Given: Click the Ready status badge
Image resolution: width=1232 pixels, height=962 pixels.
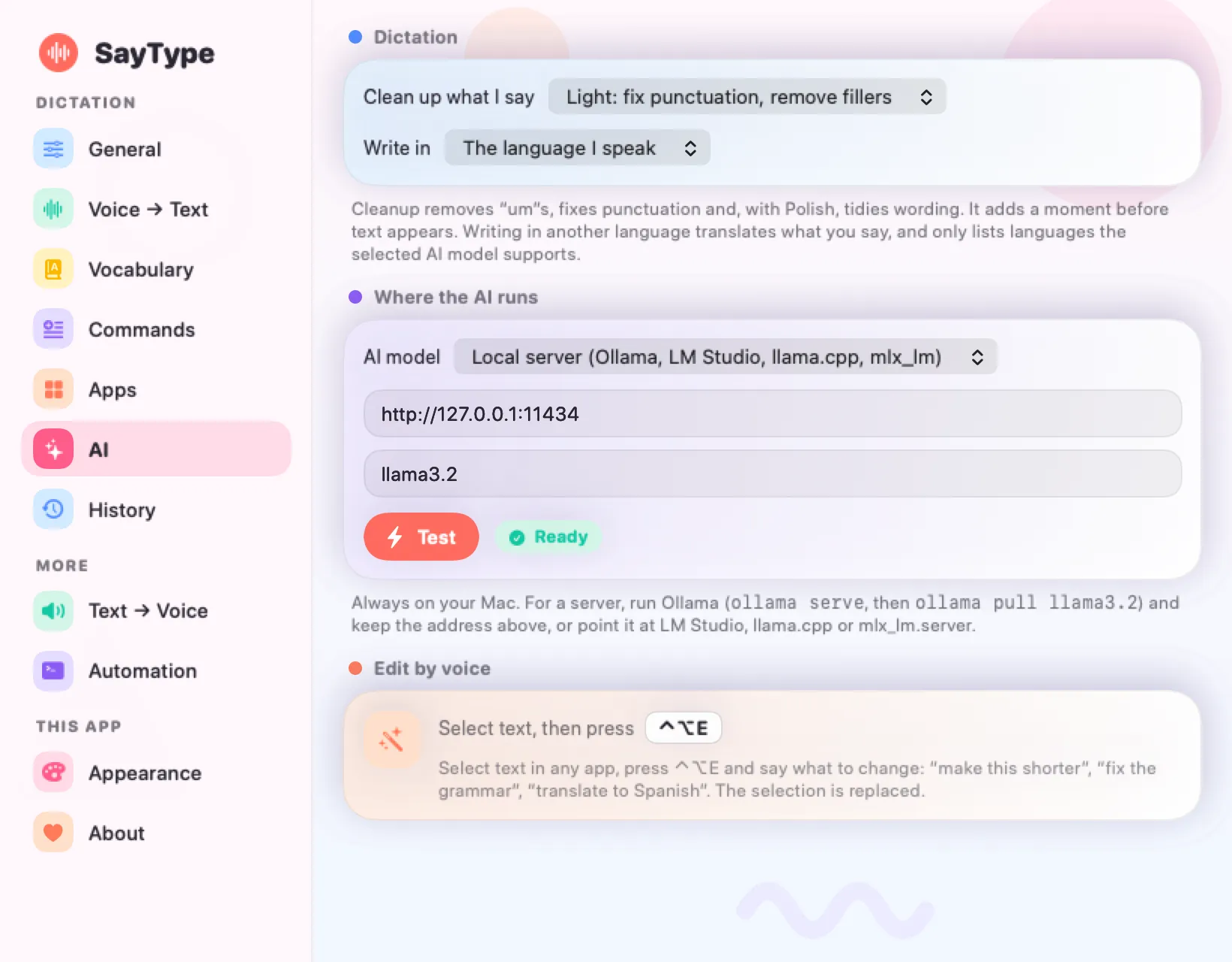Looking at the screenshot, I should point(548,537).
